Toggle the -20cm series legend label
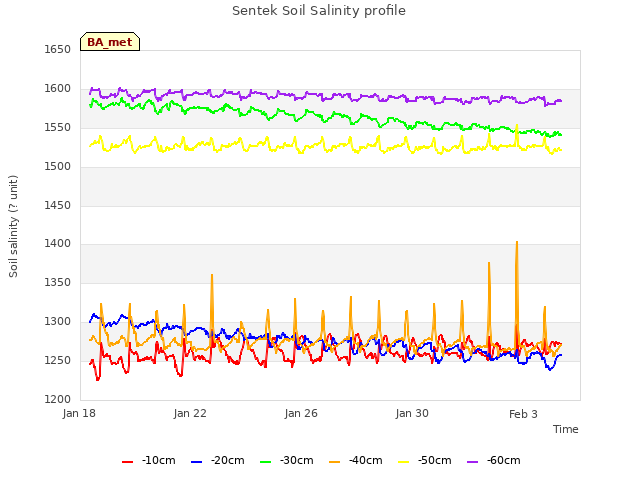Screen dimensions: 640x480 click(x=228, y=460)
